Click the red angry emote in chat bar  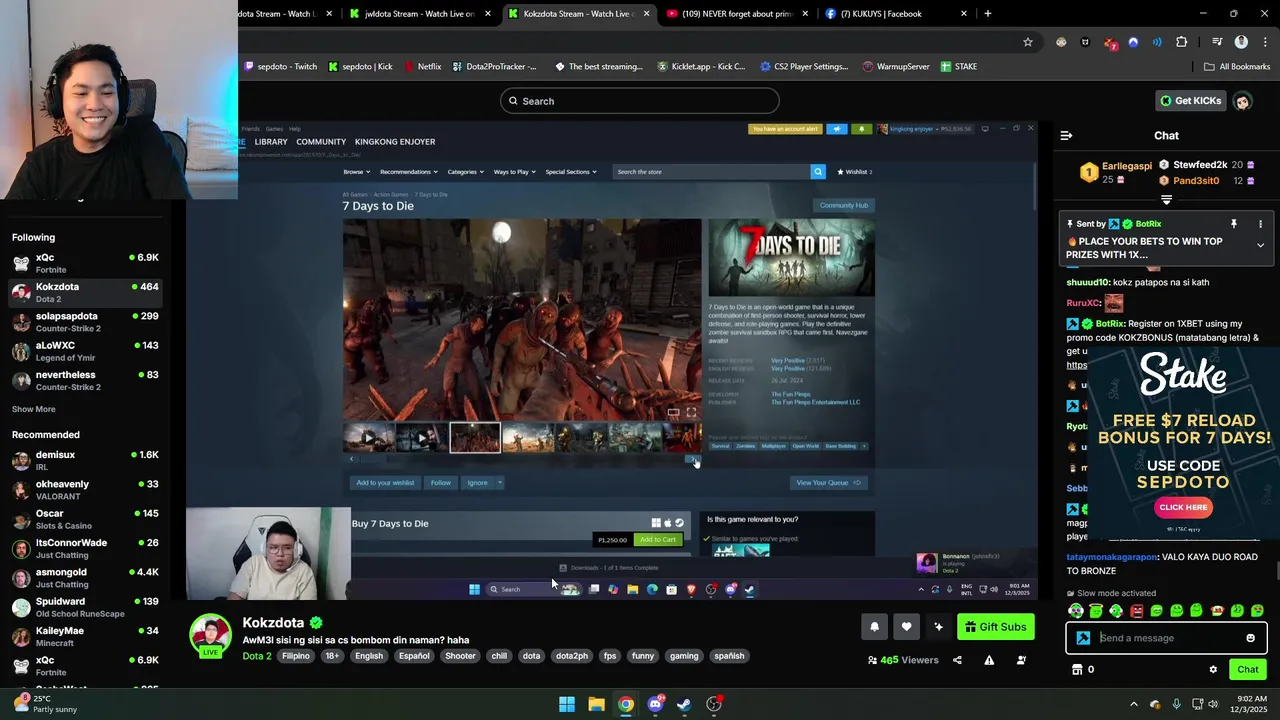point(1136,611)
